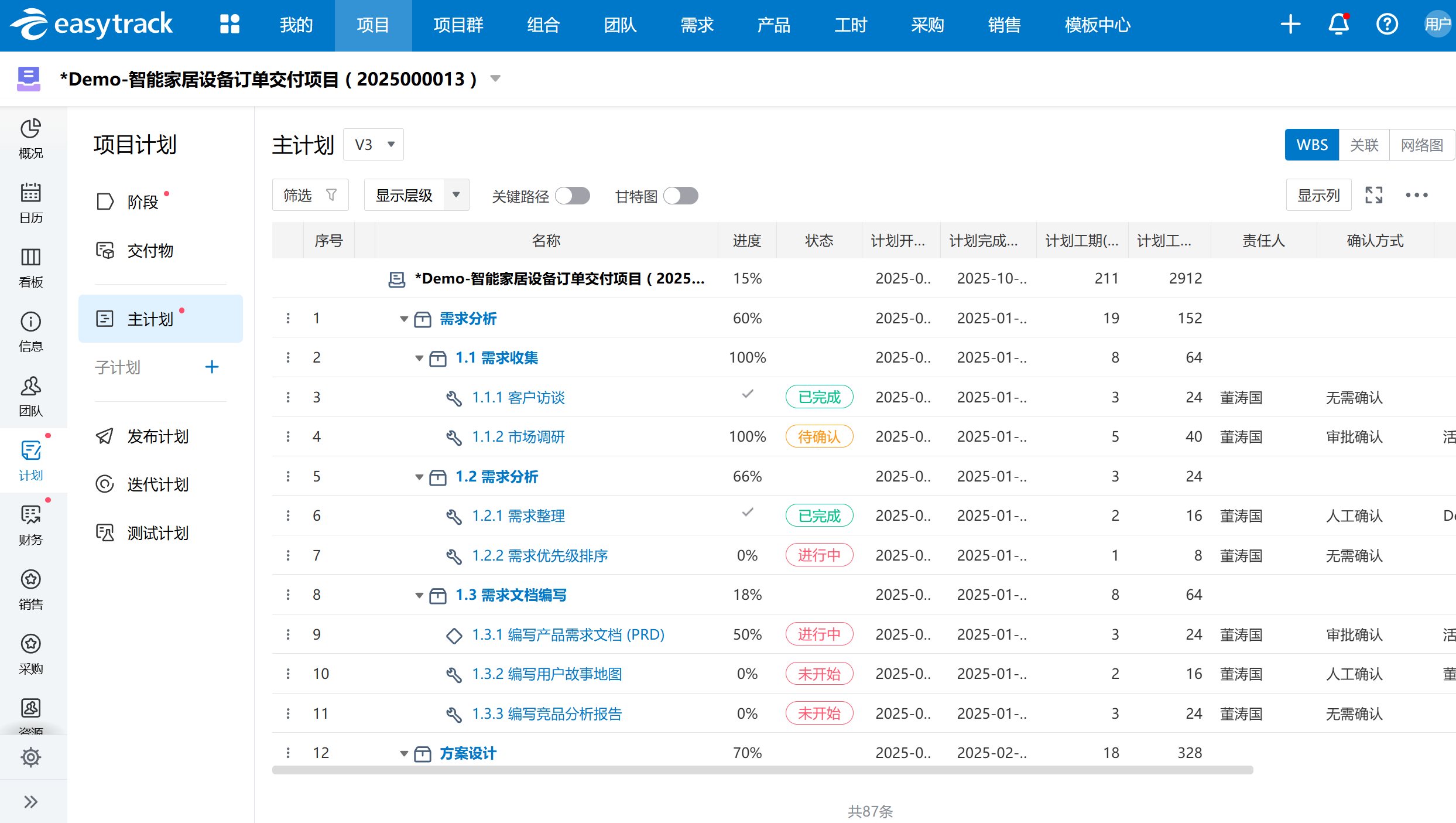Enable the 关键路径 toggle

(573, 196)
